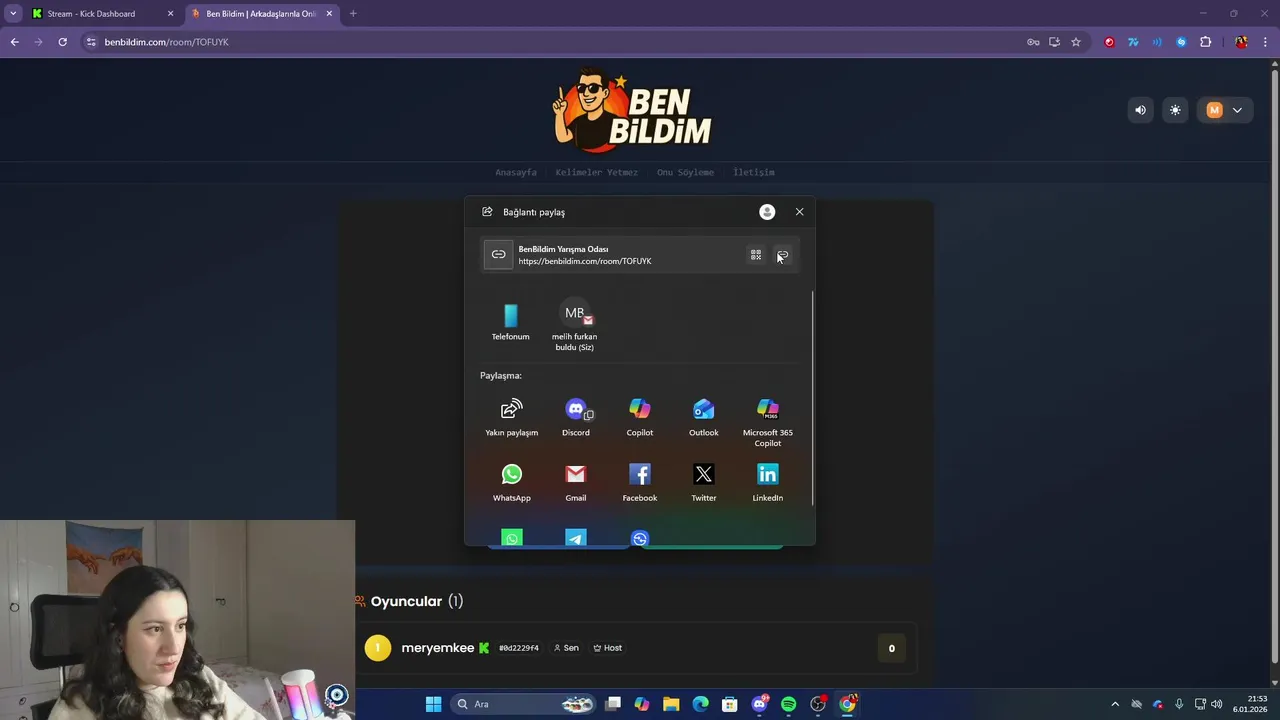Copy the room link from share dialog
The image size is (1280, 720).
(x=782, y=255)
